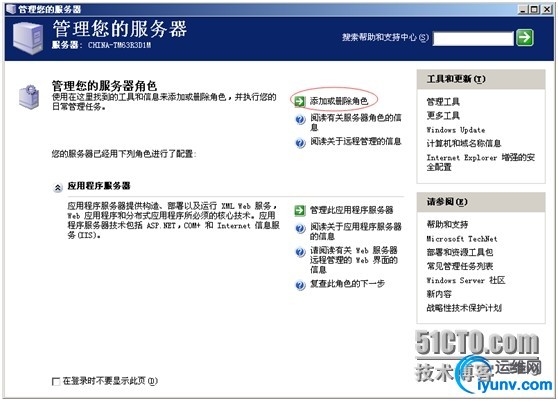558x401 pixels.
Task: Open 更多工具 link
Action: (x=443, y=115)
